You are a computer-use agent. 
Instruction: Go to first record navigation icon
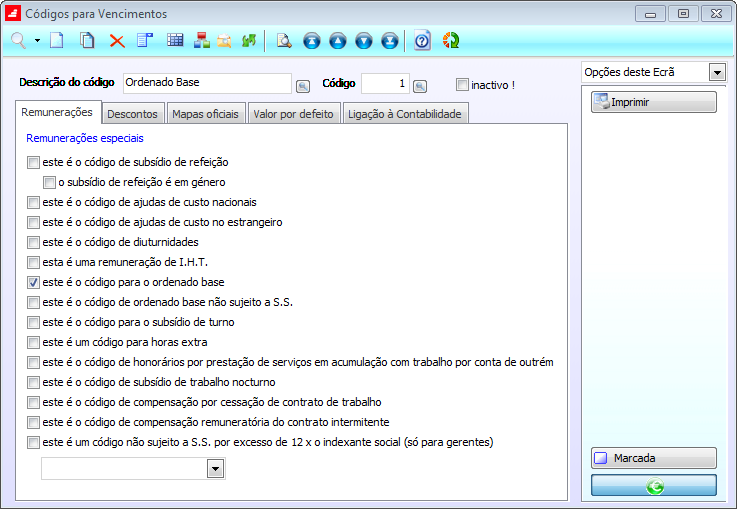tap(311, 41)
